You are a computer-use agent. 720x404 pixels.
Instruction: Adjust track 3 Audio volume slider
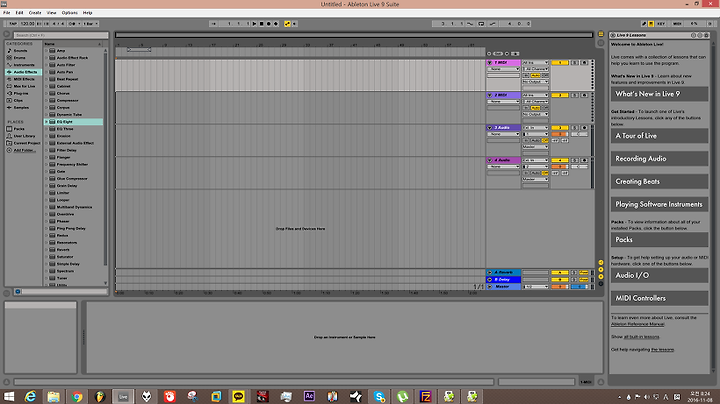coord(560,134)
